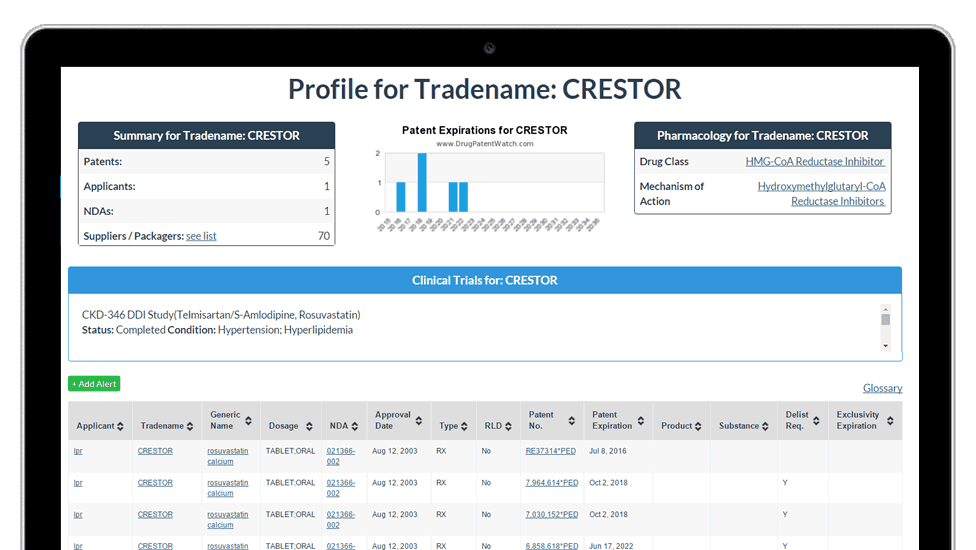976x550 pixels.
Task: Click scroll-up arrow in Clinical Trials box
Action: pyautogui.click(x=885, y=308)
